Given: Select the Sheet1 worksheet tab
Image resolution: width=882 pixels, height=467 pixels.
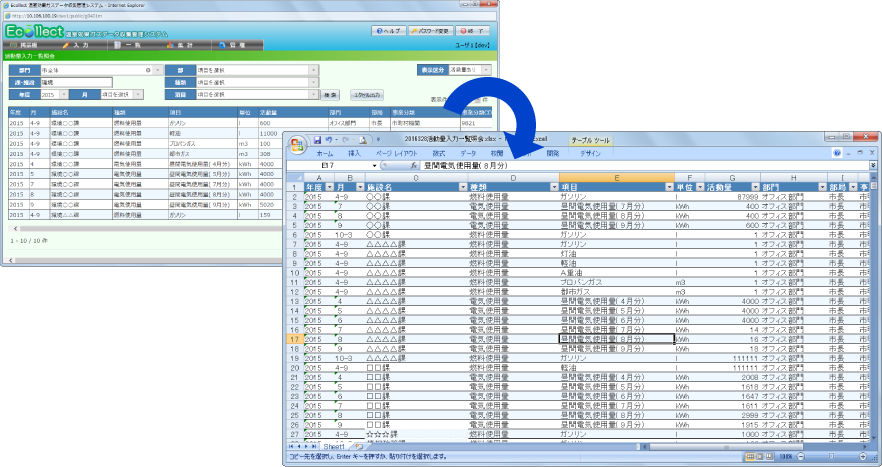Looking at the screenshot, I should [334, 446].
